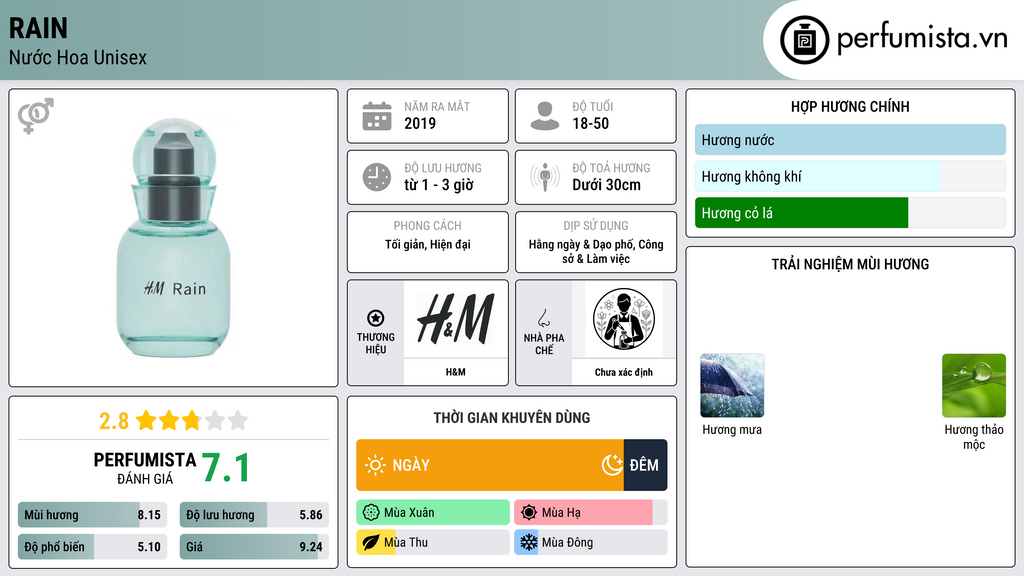The image size is (1024, 576).
Task: Click the THỜI GIAN KHUYÊN DÙNG heading
Action: click(x=512, y=417)
